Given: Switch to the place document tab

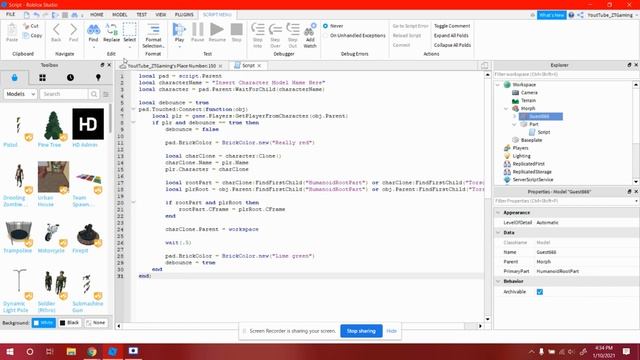Looking at the screenshot, I should point(171,66).
